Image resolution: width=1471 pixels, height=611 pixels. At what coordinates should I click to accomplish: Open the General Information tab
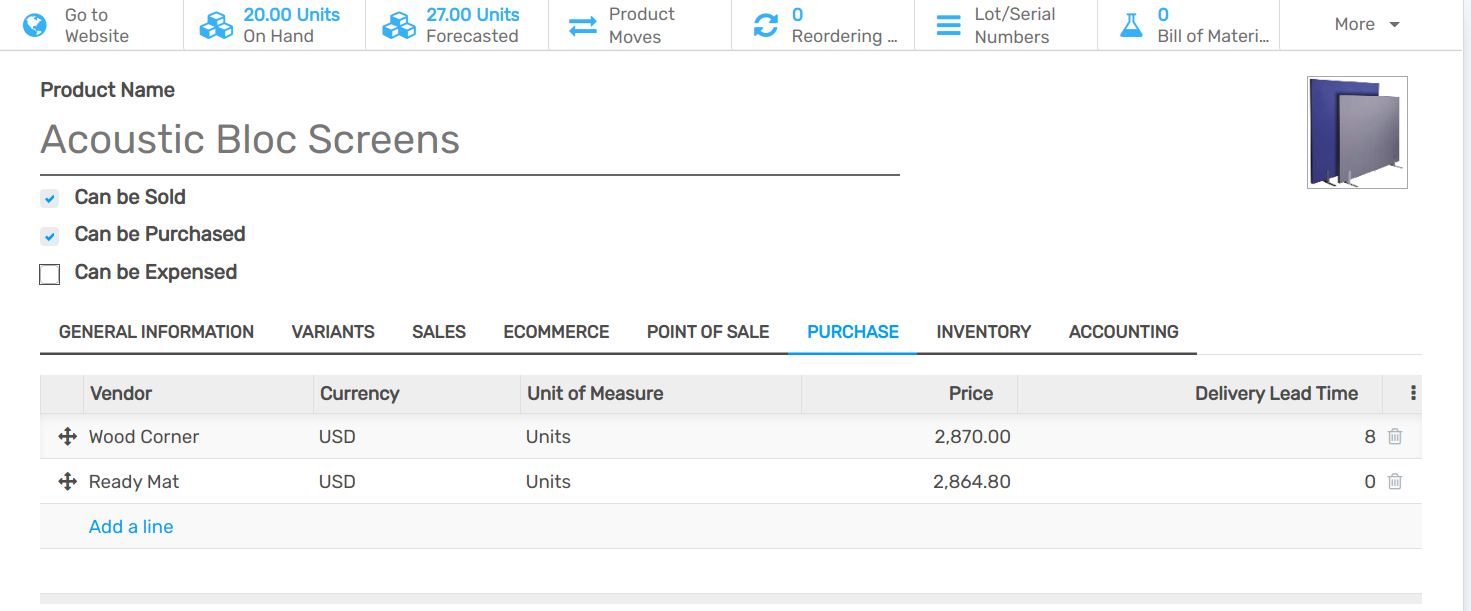[156, 332]
